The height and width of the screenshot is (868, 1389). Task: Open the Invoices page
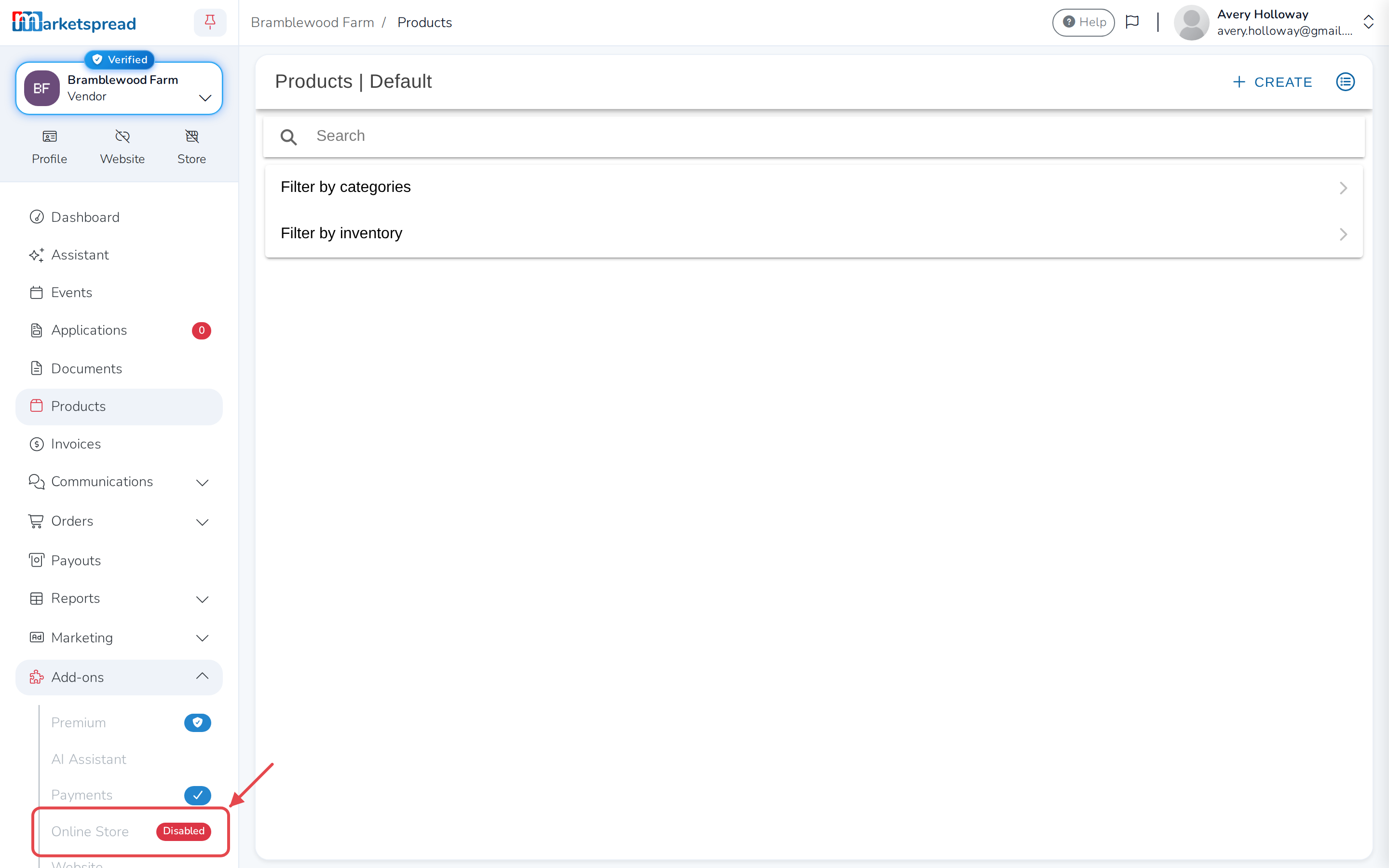(x=120, y=444)
